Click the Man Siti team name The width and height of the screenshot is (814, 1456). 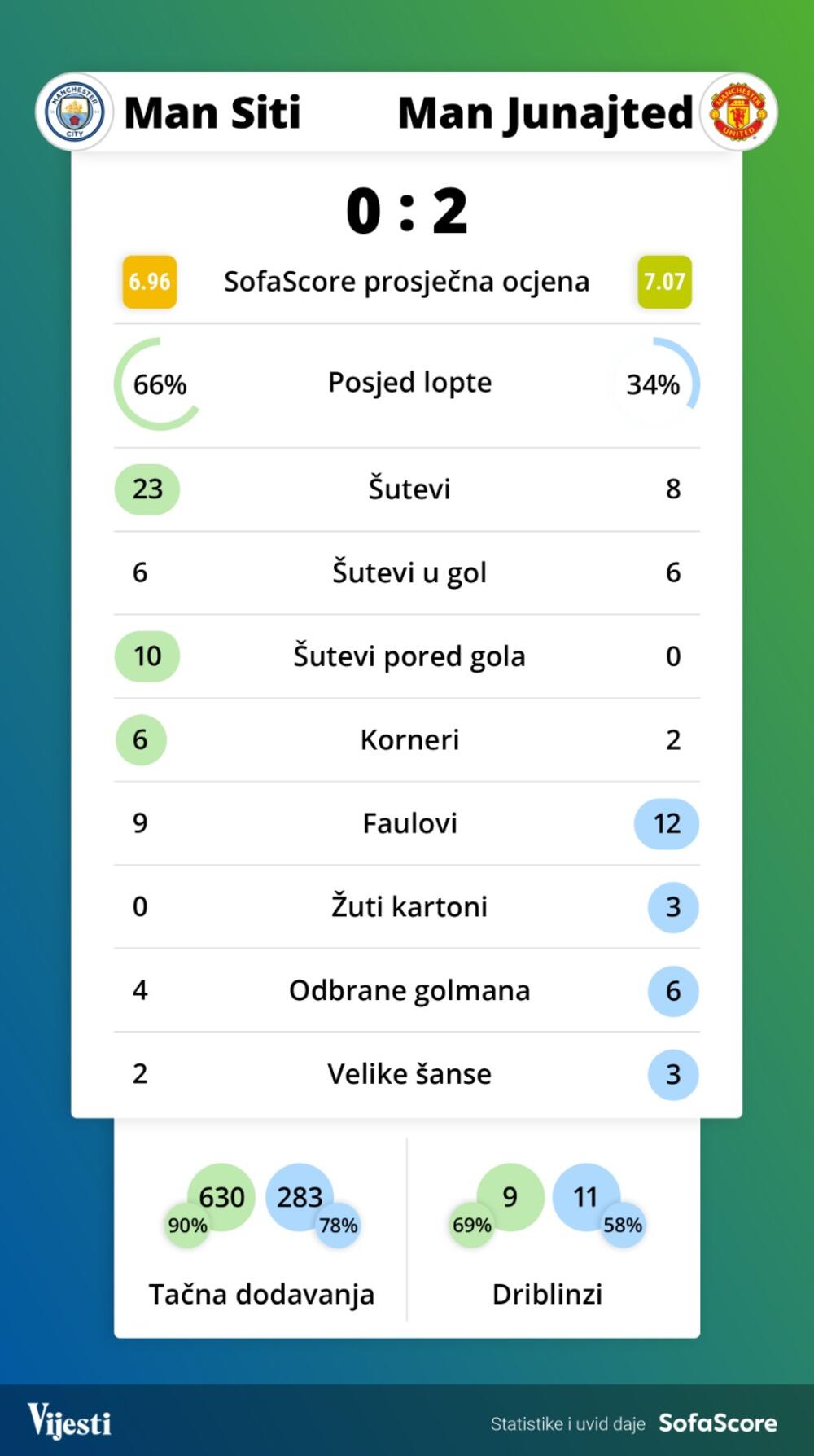(x=212, y=112)
